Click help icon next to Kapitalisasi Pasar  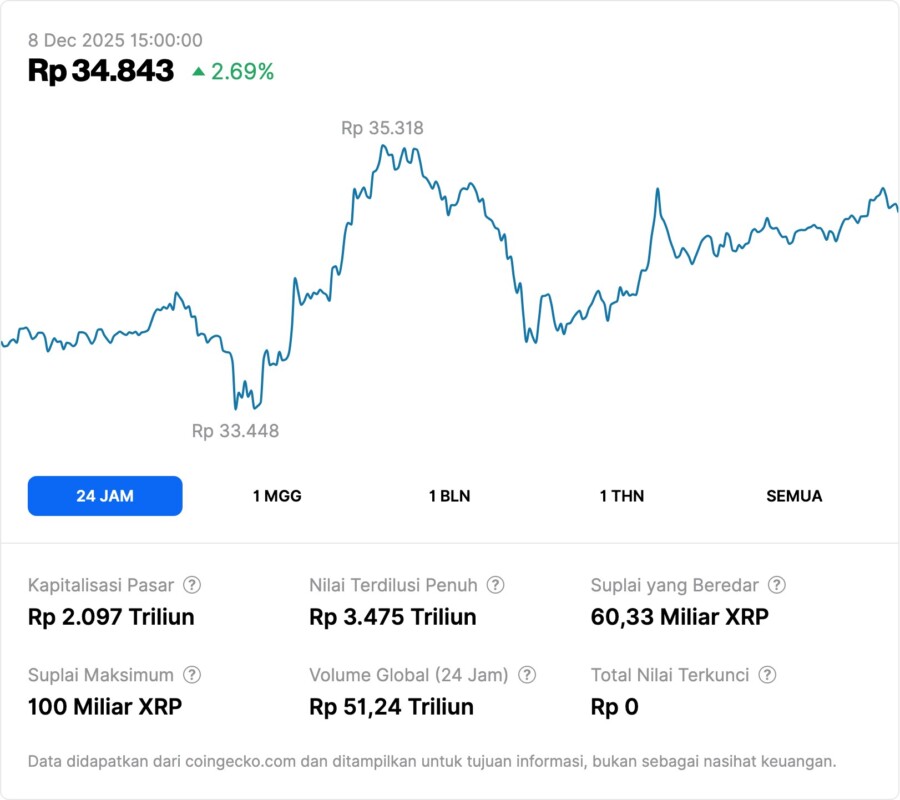(192, 585)
